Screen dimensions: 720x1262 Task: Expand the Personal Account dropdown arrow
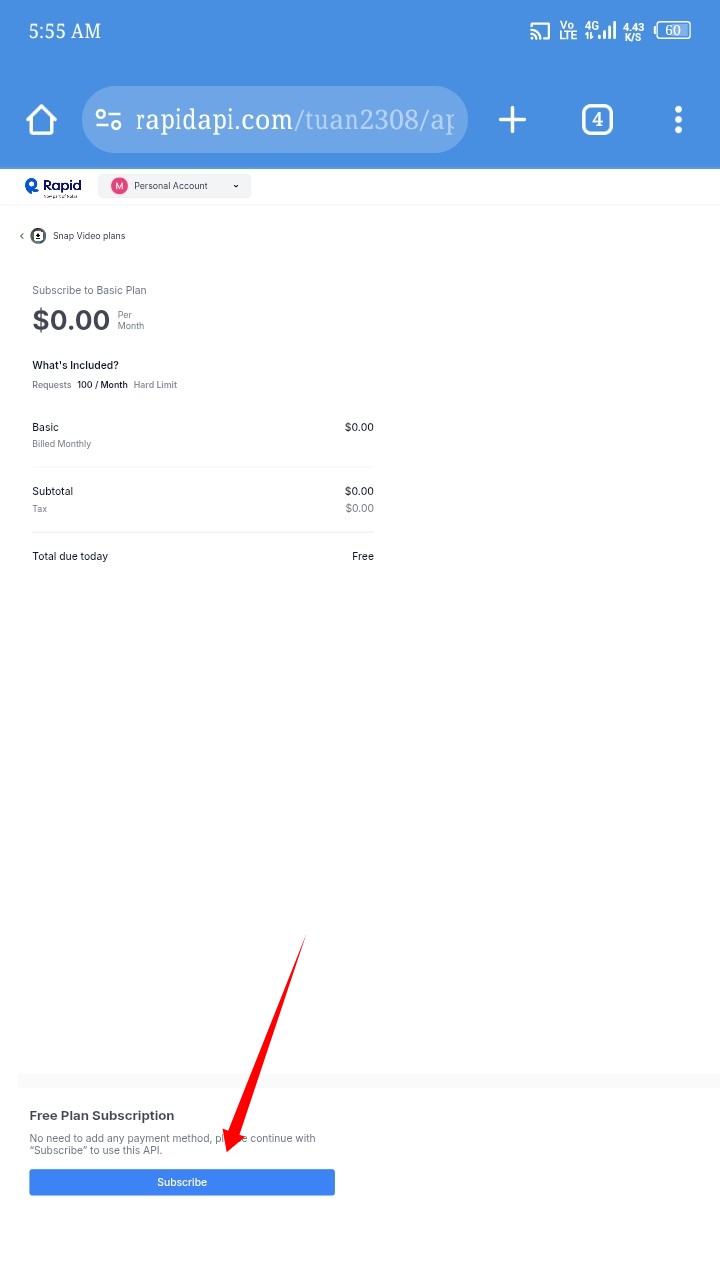236,186
